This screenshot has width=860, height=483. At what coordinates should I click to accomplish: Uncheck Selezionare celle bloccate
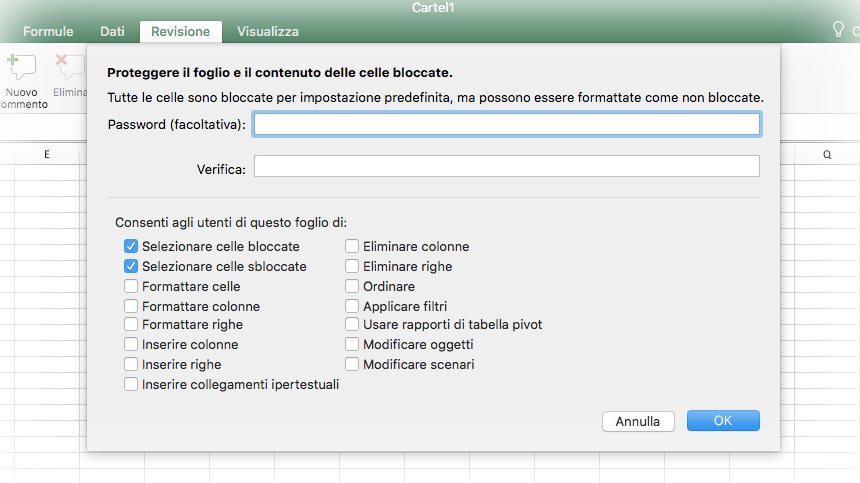131,246
